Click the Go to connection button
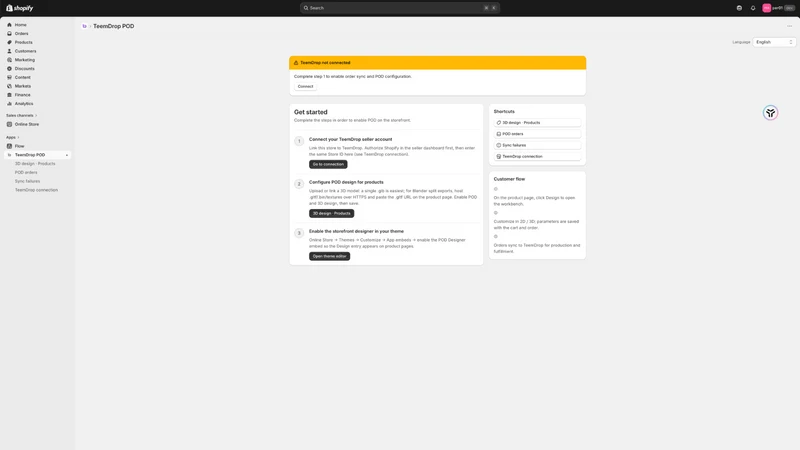This screenshot has width=800, height=450. [328, 164]
